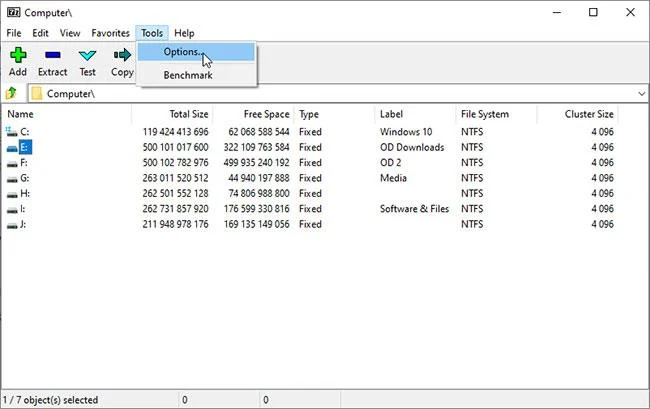This screenshot has width=650, height=409.
Task: Click the Add toolbar icon
Action: point(18,55)
